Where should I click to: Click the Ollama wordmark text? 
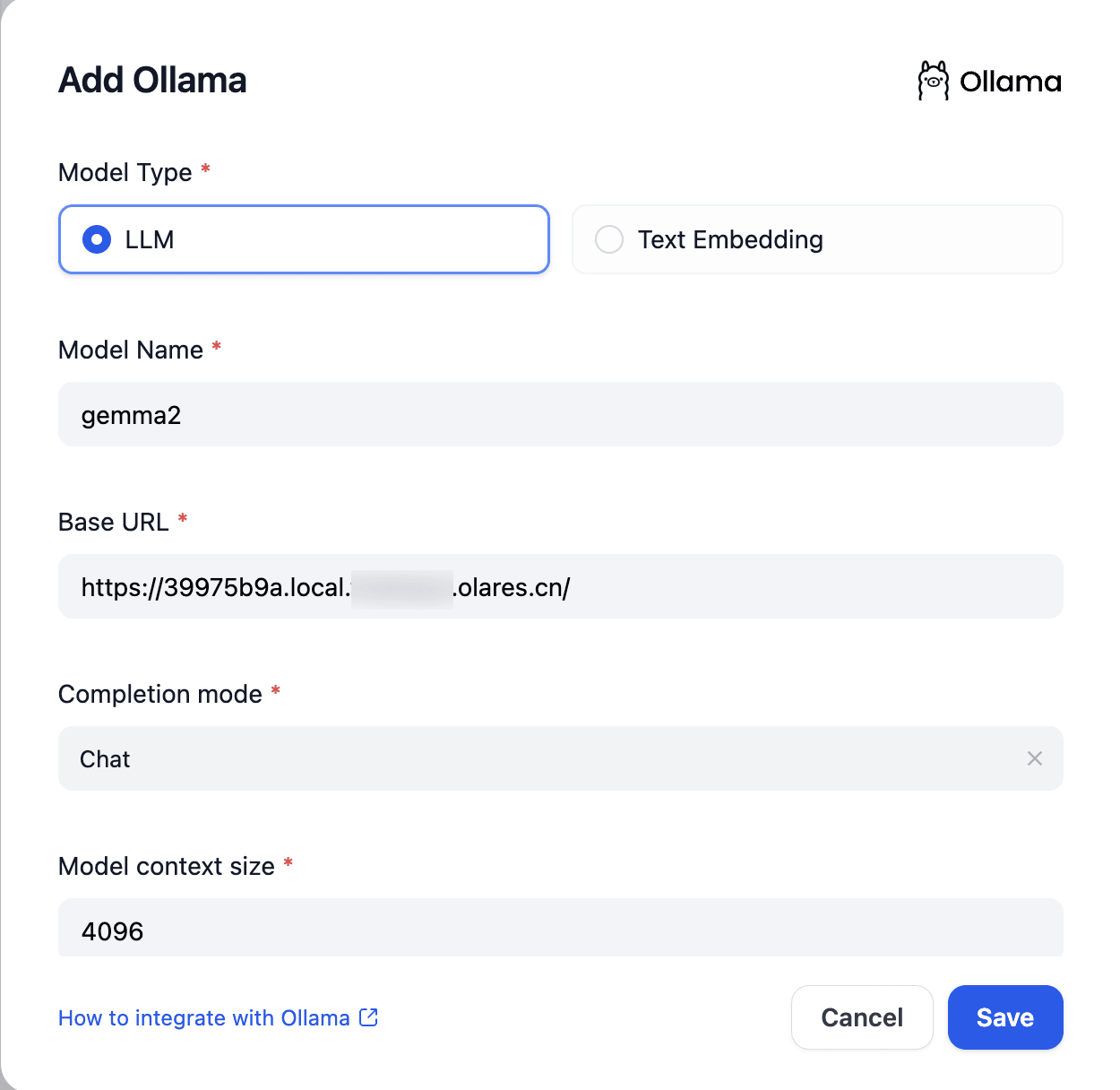point(1010,82)
